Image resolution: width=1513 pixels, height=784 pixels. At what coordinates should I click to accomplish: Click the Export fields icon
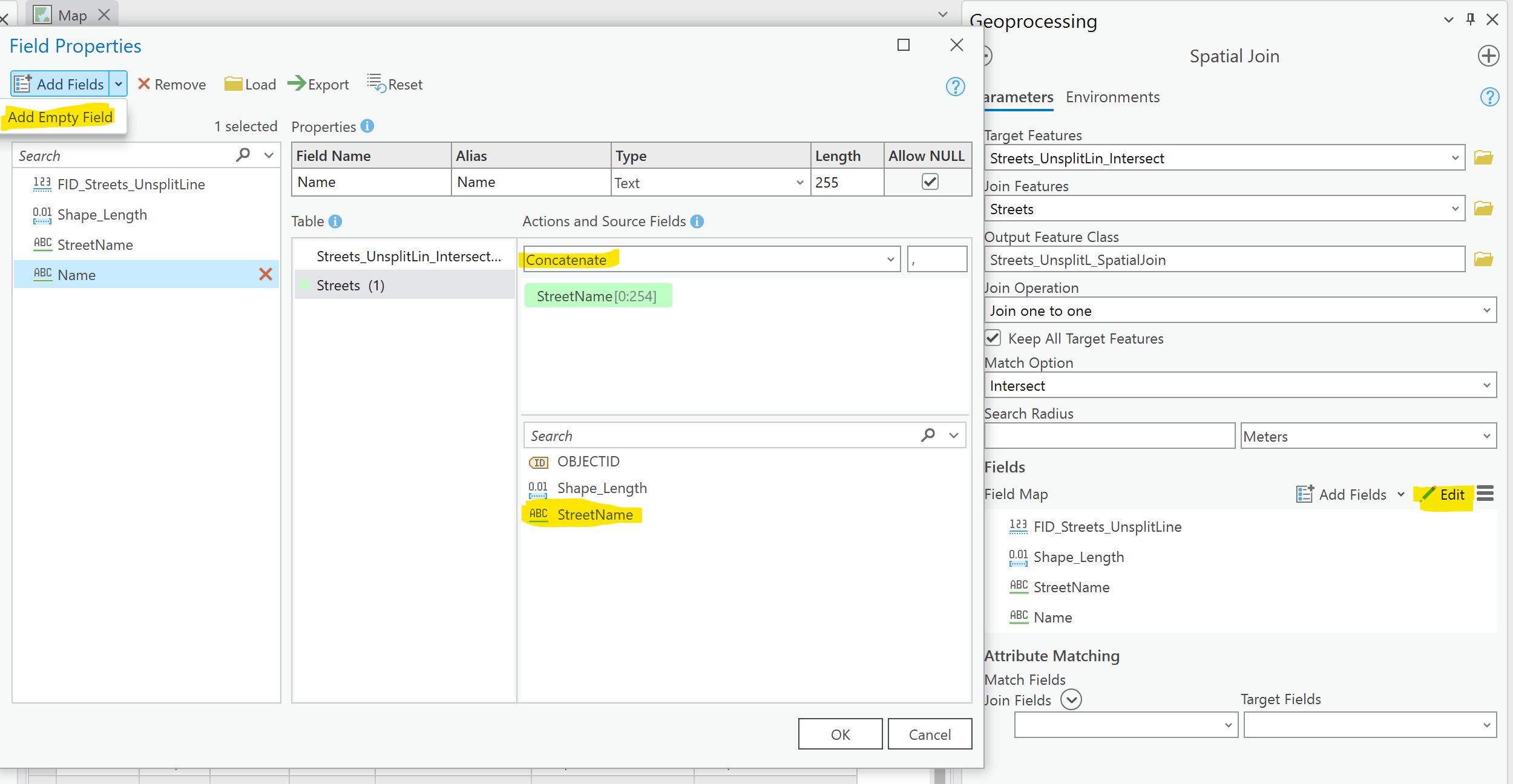(x=297, y=84)
